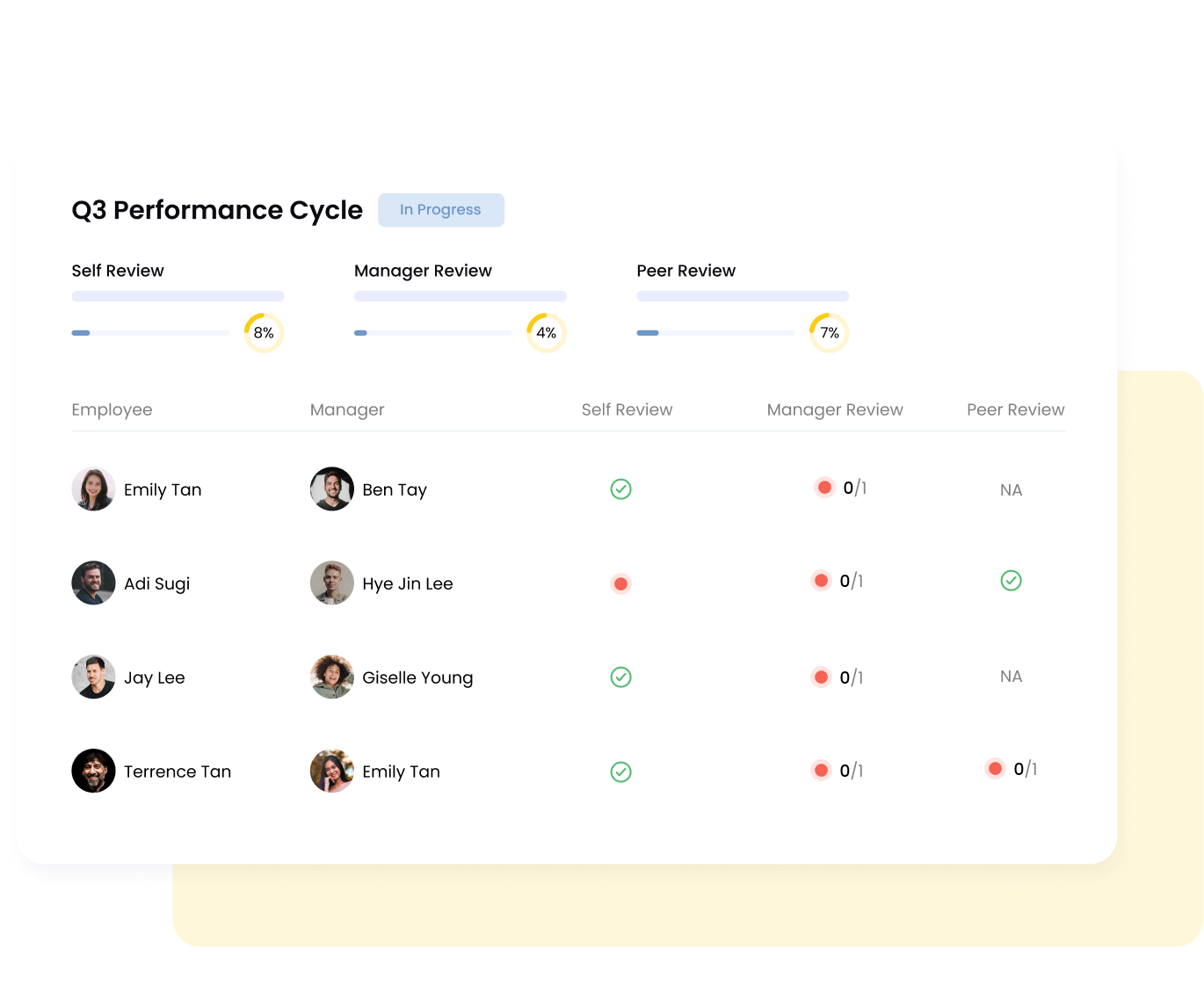Click Terrence Tan's self review check icon

[621, 772]
